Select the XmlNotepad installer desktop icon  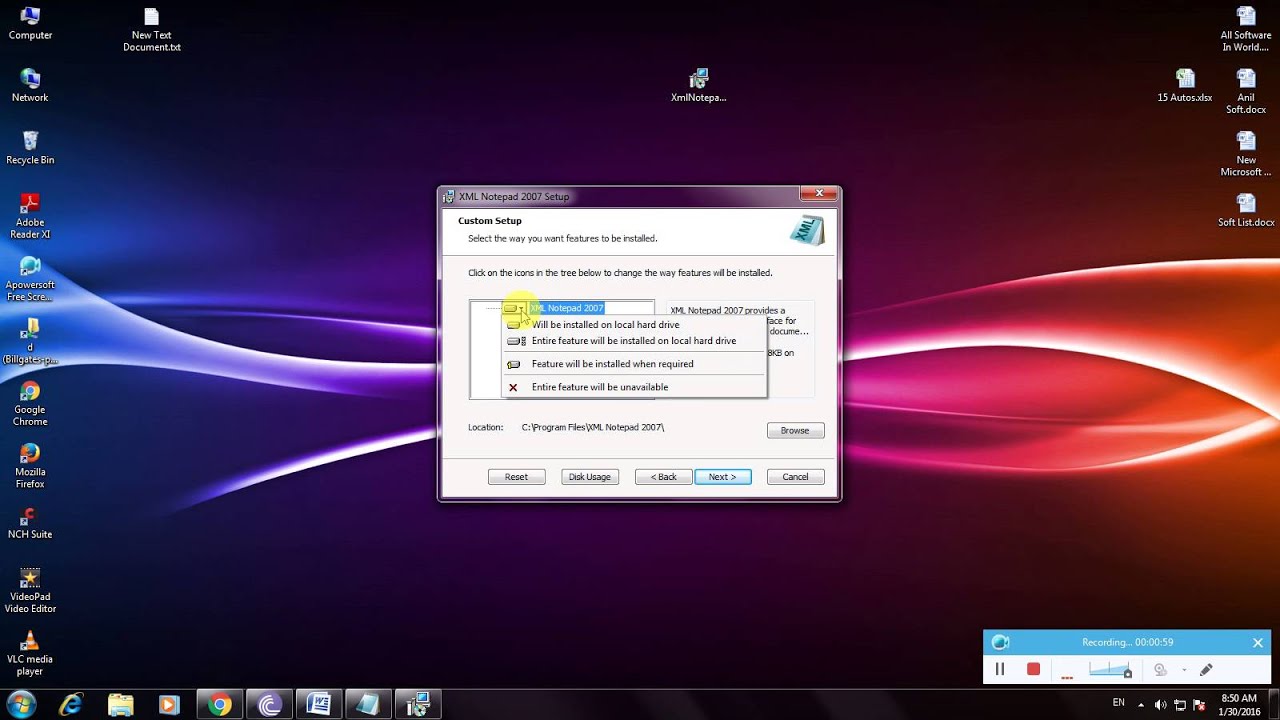(x=698, y=85)
